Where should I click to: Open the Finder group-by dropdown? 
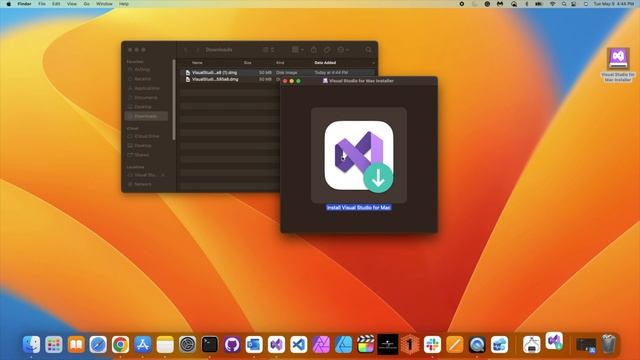coord(298,50)
